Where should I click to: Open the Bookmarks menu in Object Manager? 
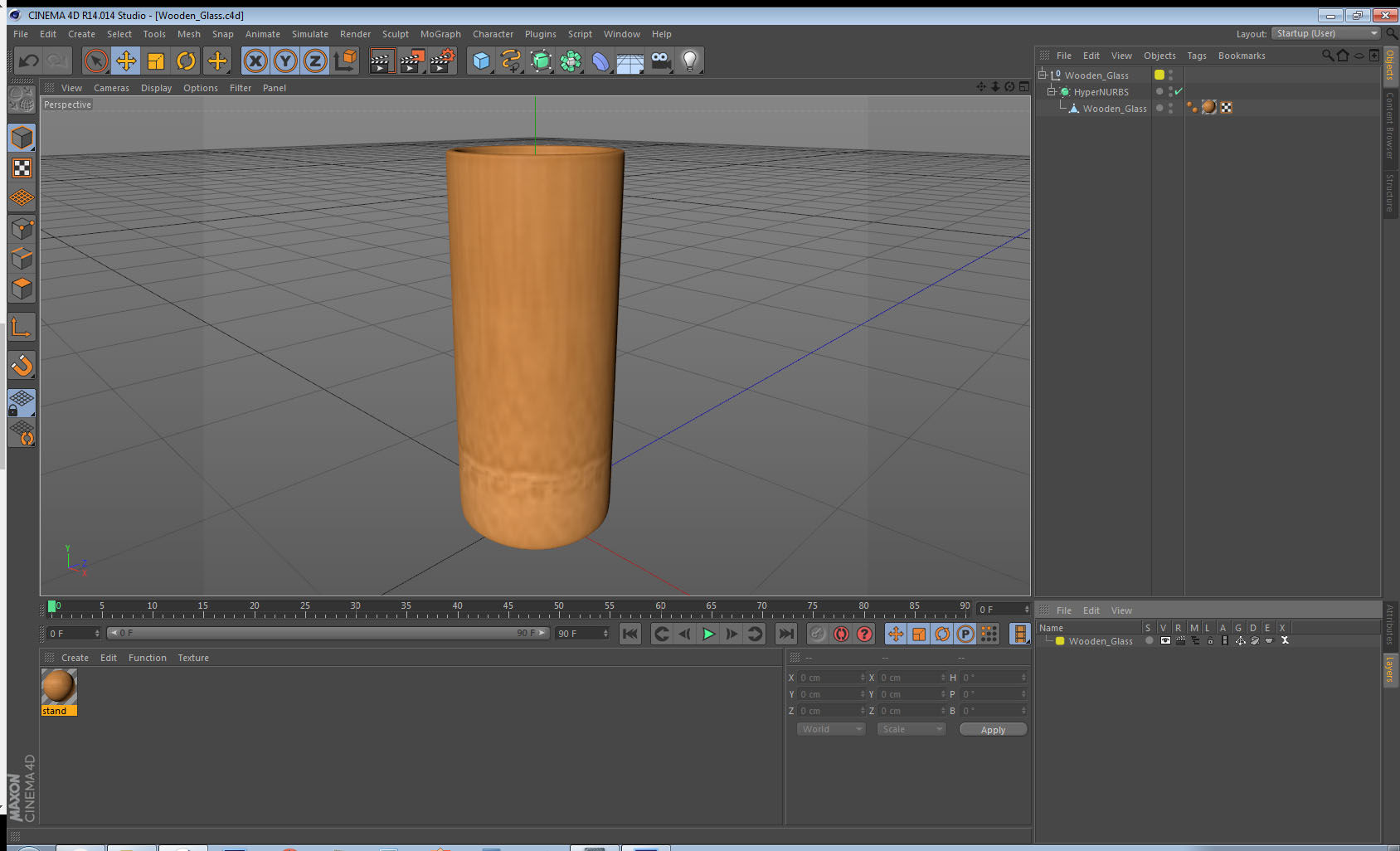[1242, 56]
